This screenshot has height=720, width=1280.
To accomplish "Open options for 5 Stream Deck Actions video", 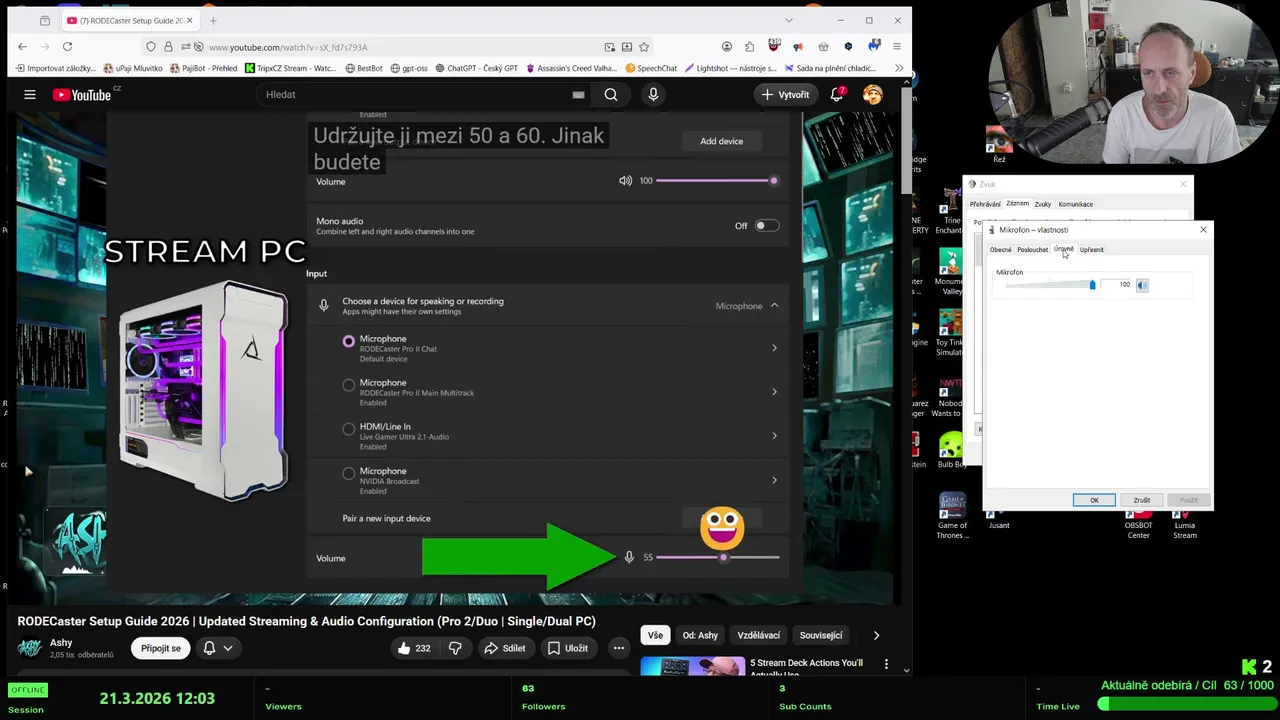I will [886, 663].
